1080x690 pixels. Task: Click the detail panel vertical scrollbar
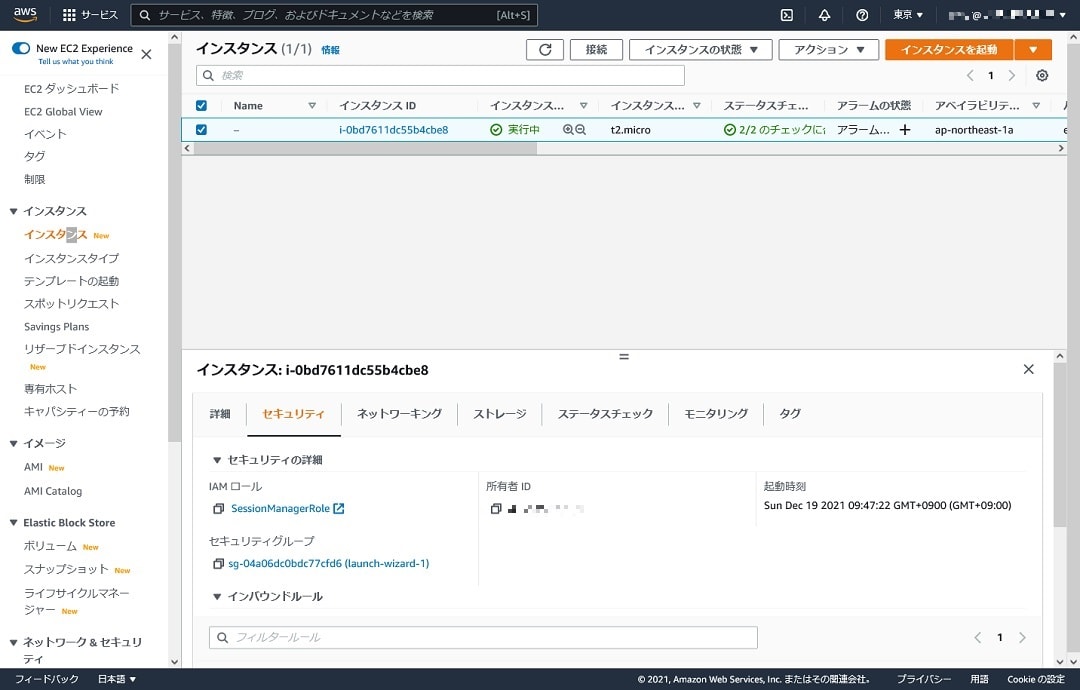click(1059, 445)
